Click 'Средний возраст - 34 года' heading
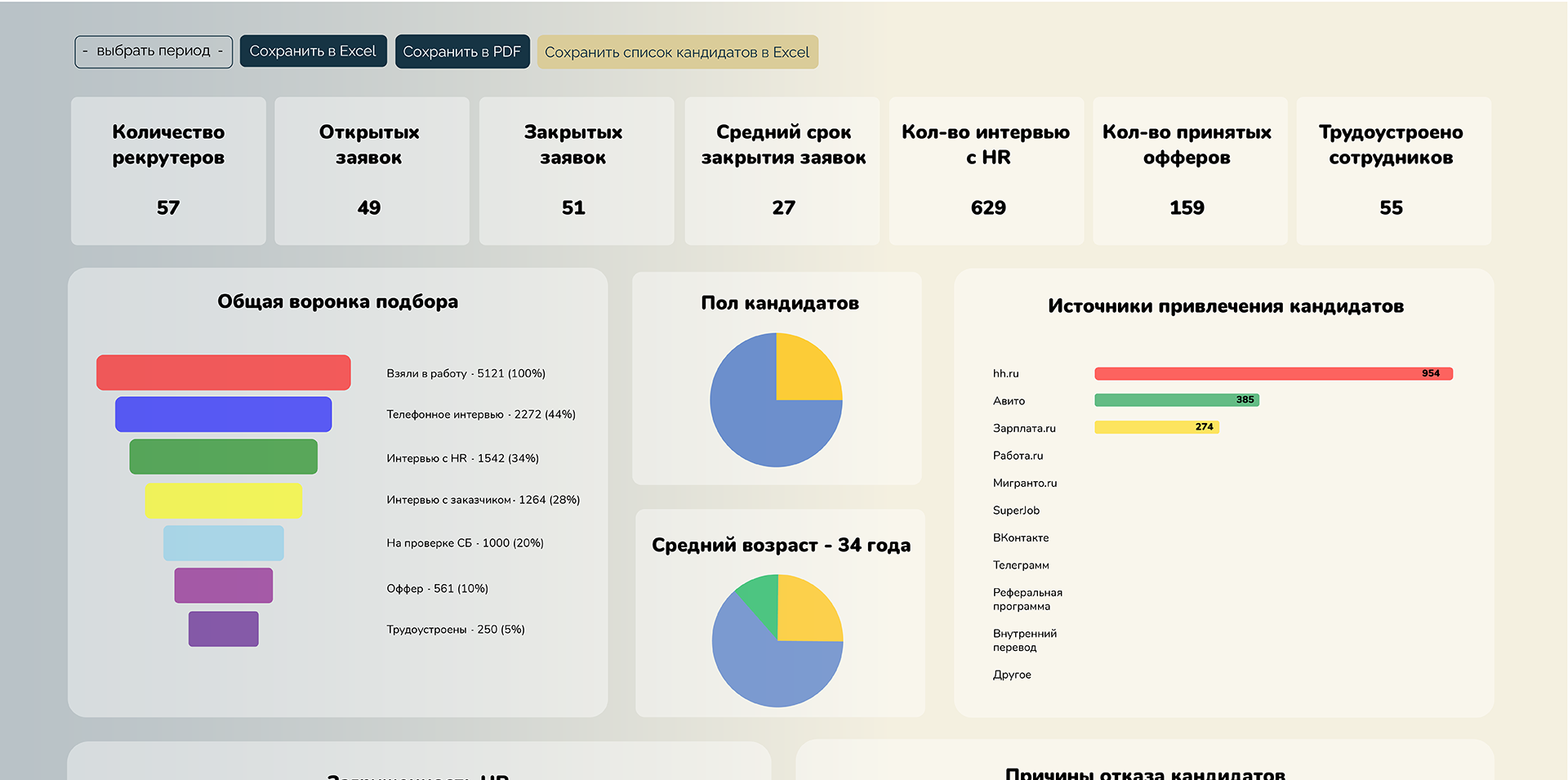The width and height of the screenshot is (1568, 780). 781,546
